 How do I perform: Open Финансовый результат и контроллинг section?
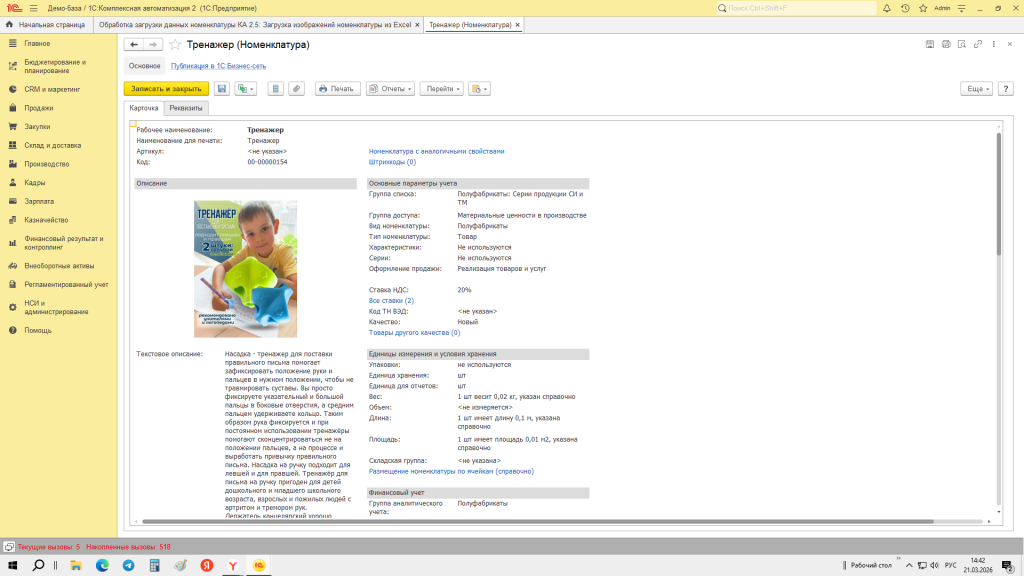(x=63, y=243)
